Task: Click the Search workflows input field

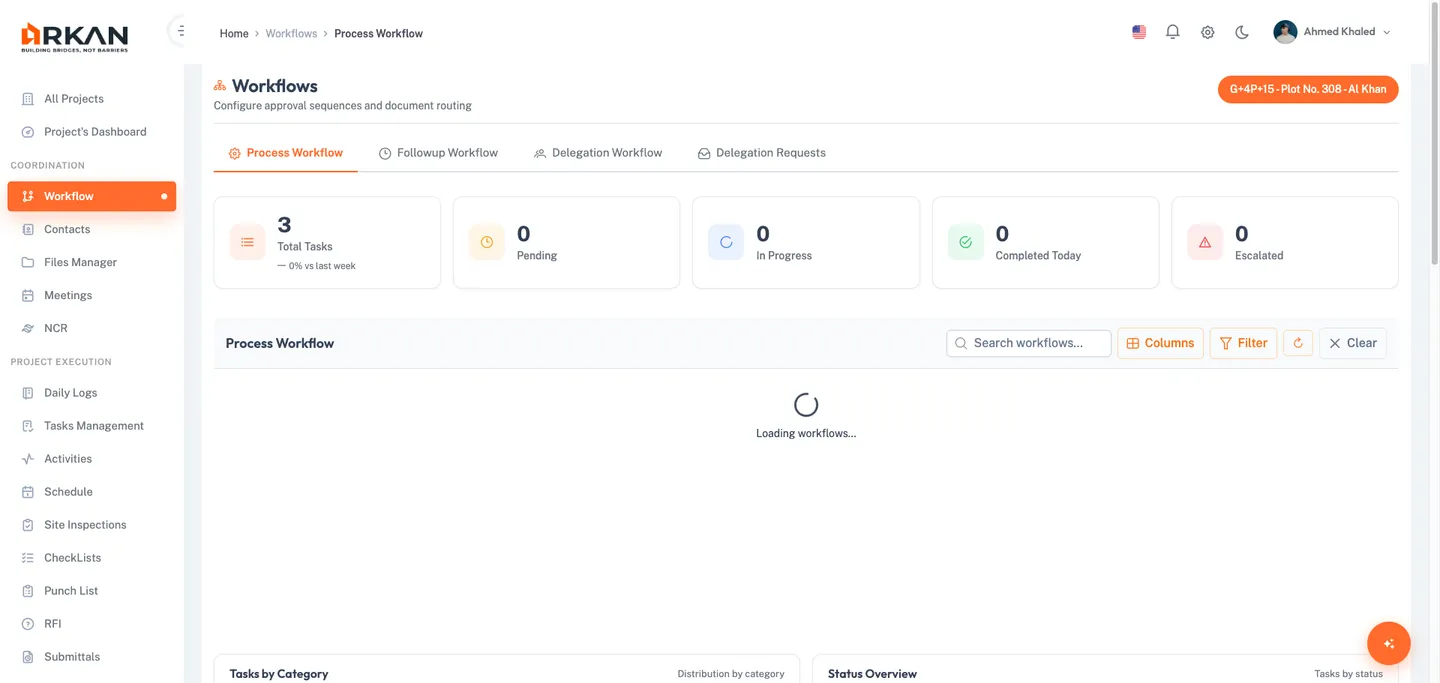Action: point(1028,343)
